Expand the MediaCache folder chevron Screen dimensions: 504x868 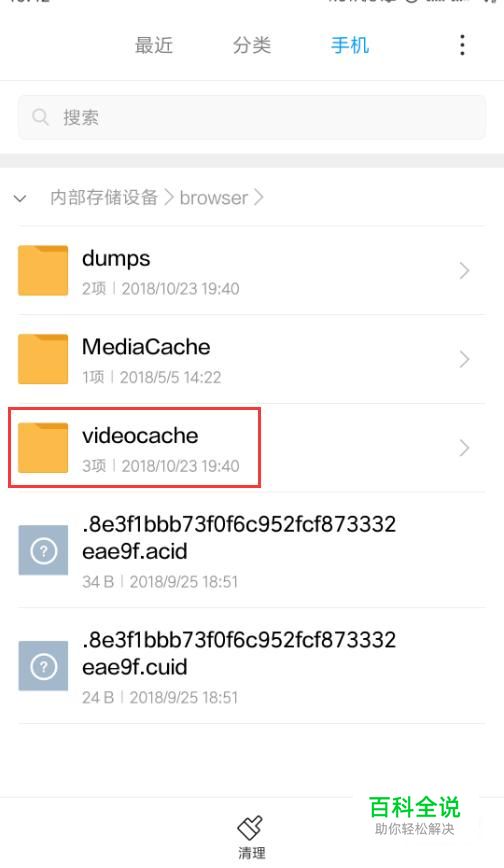coord(464,359)
